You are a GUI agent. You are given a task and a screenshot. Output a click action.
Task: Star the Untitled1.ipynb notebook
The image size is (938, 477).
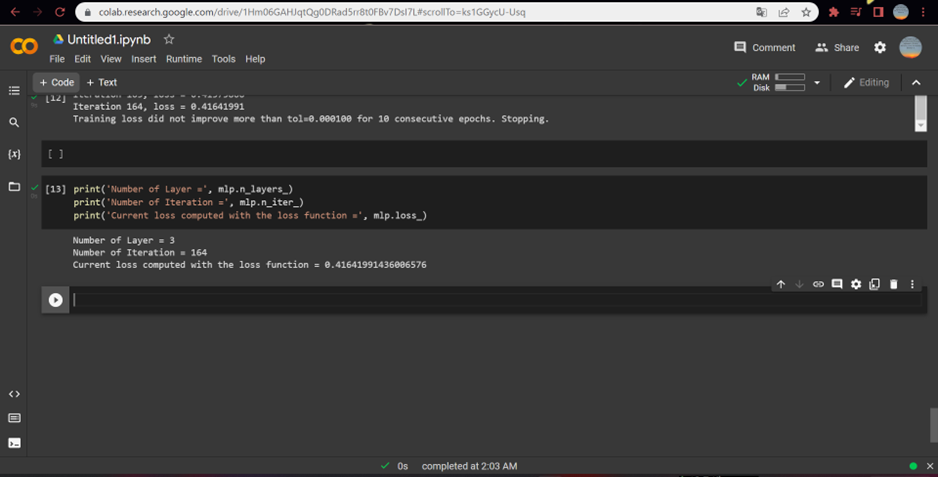coord(169,40)
